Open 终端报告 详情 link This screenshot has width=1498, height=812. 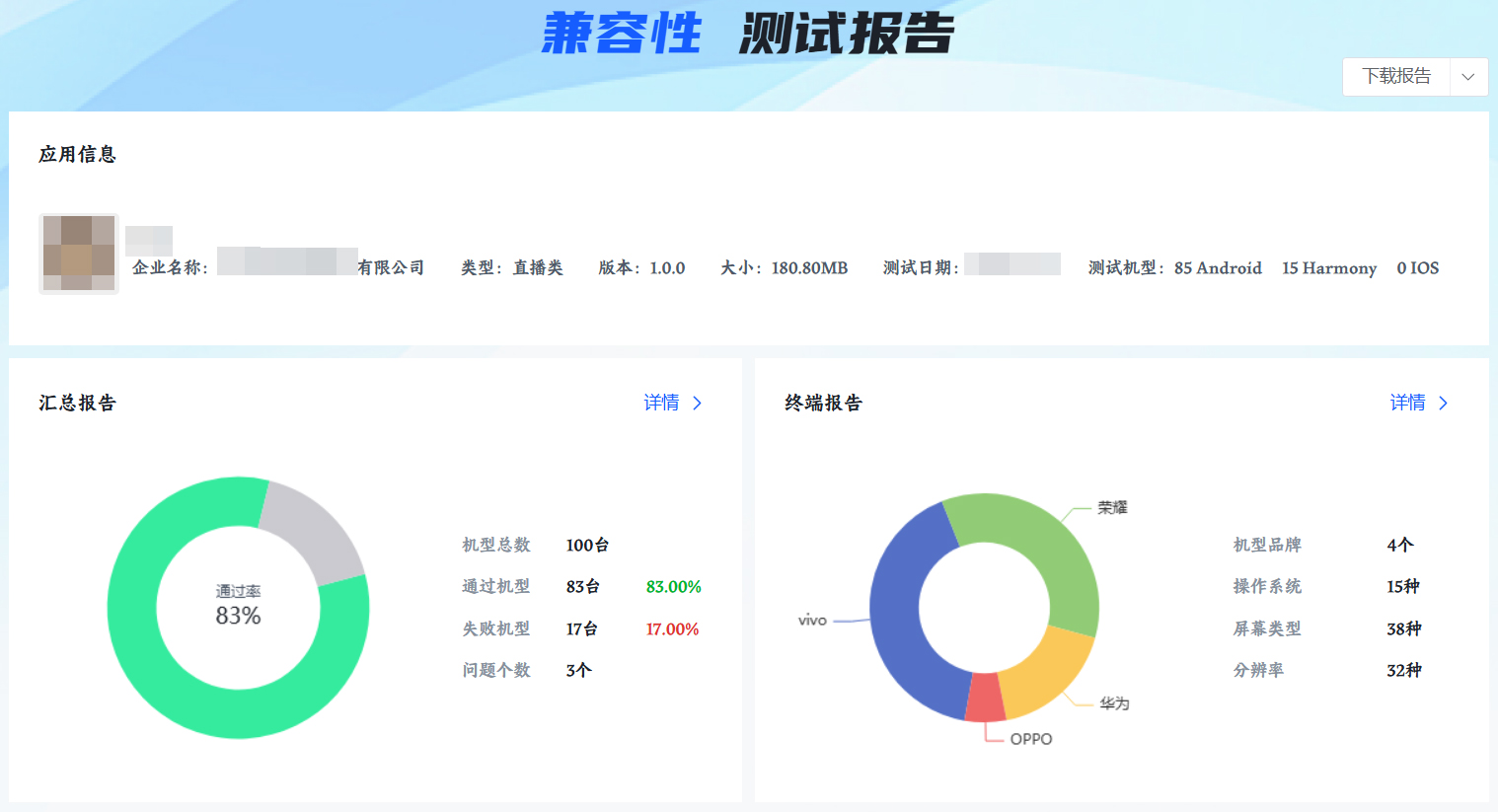(x=1407, y=403)
